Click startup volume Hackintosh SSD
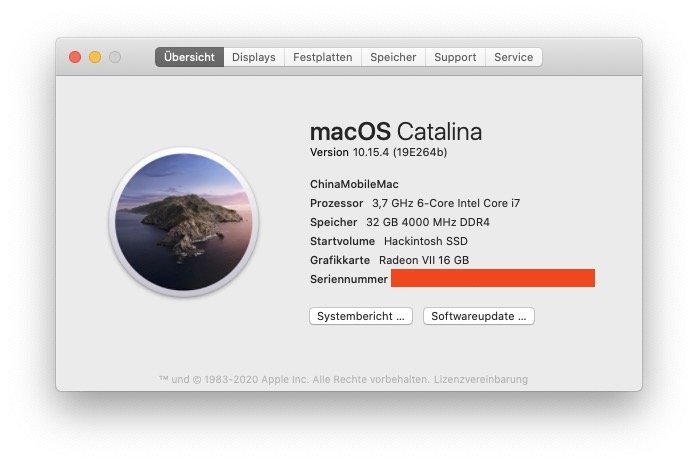Image resolution: width=698 pixels, height=465 pixels. [426, 241]
